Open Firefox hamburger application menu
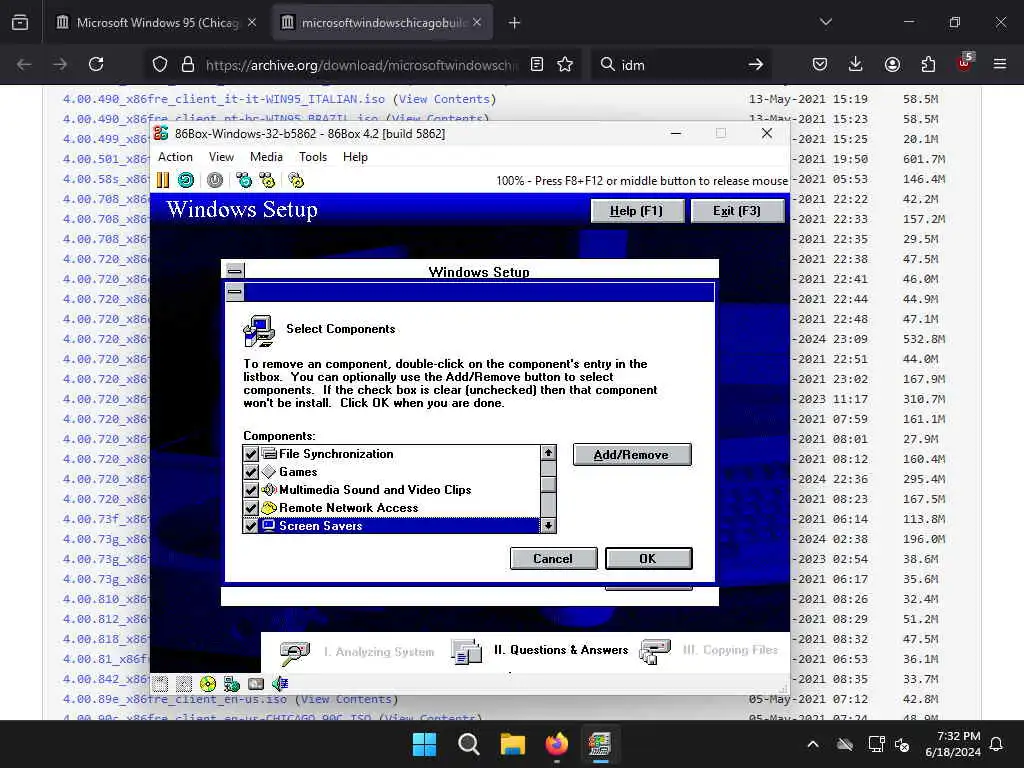 click(1000, 64)
